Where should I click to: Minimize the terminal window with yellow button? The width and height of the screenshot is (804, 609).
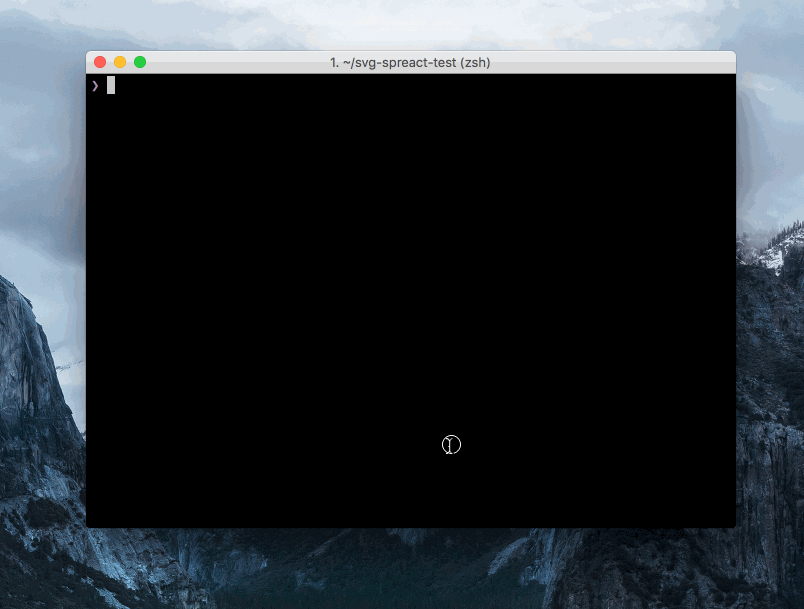click(x=120, y=62)
